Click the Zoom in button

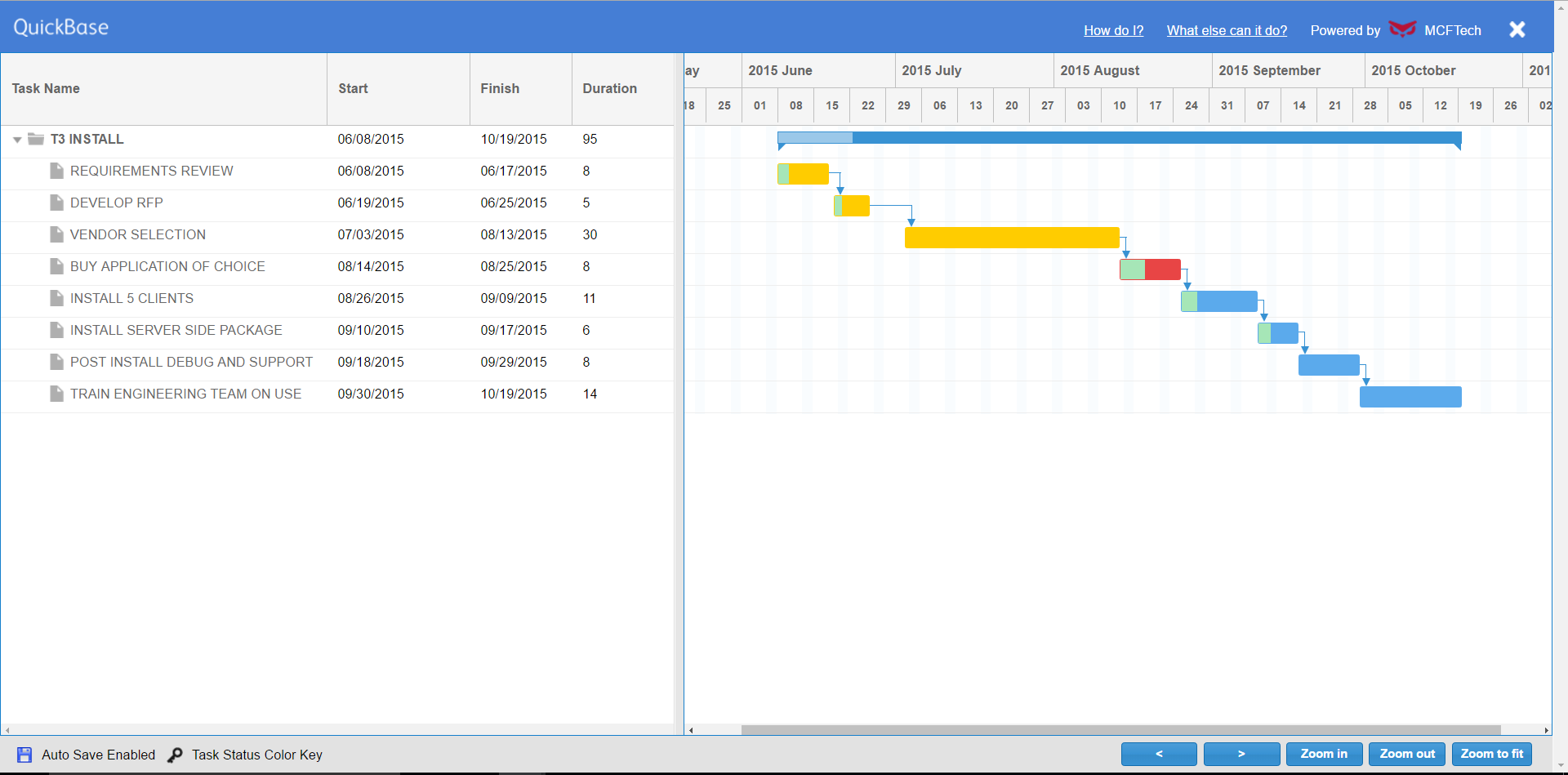pyautogui.click(x=1324, y=754)
